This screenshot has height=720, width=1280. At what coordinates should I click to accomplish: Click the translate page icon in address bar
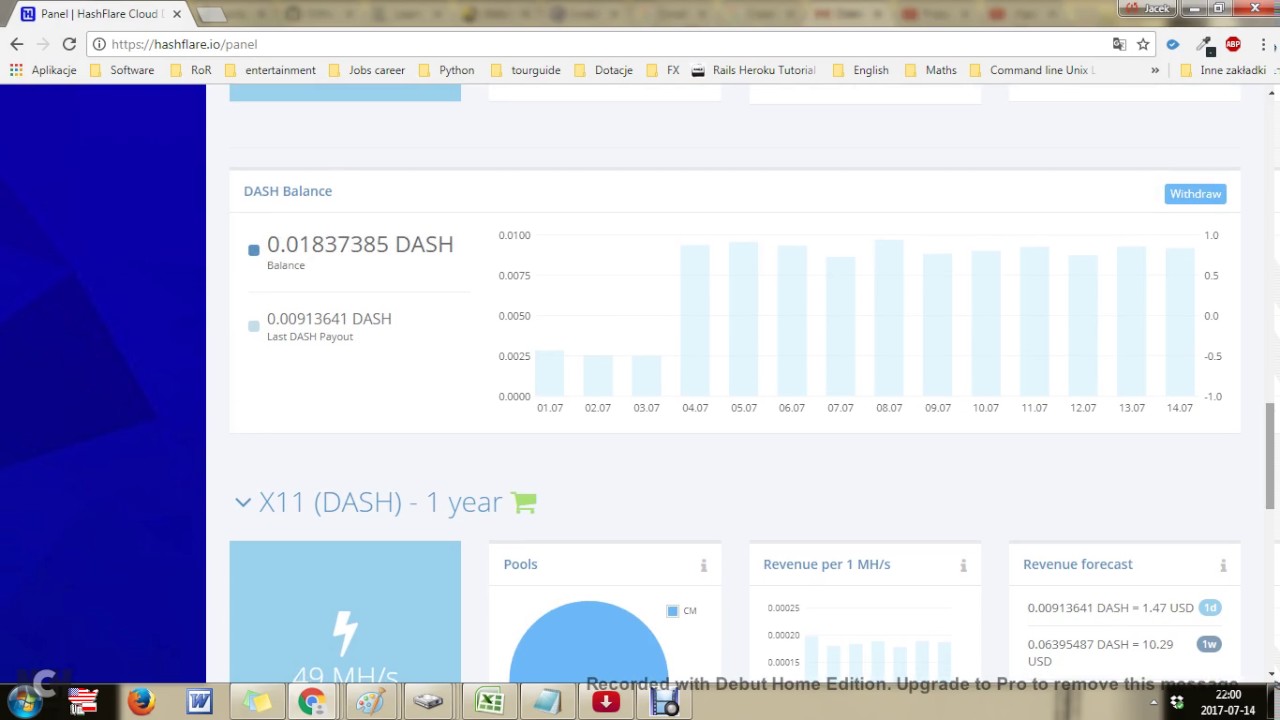click(x=1119, y=44)
